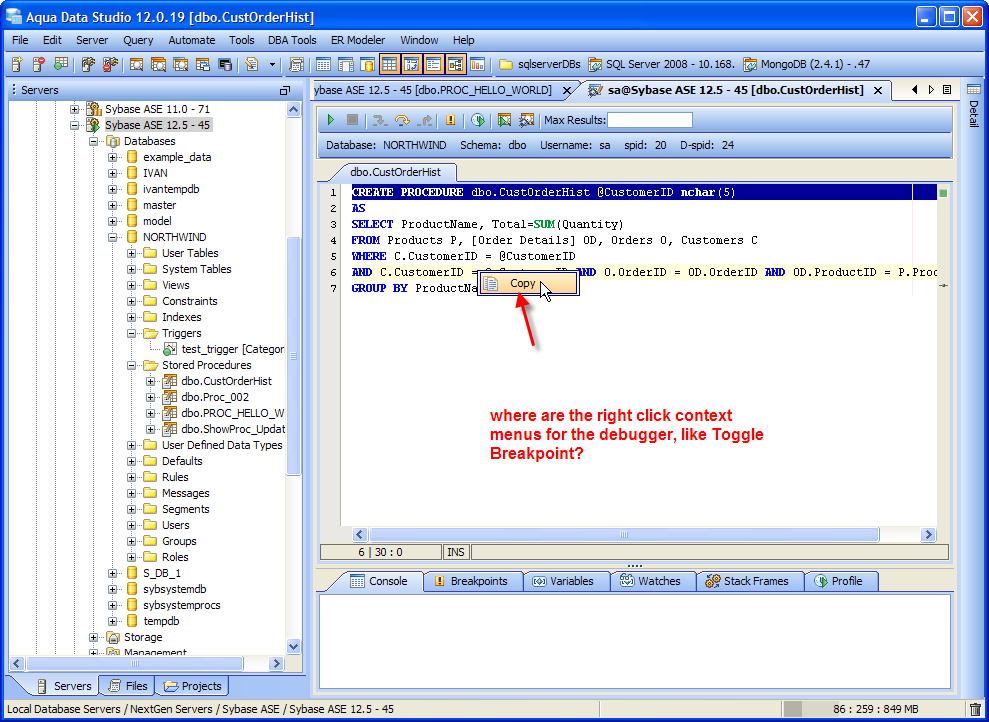Open the sqlserverDBs folder shortcut
This screenshot has width=989, height=722.
pos(539,64)
